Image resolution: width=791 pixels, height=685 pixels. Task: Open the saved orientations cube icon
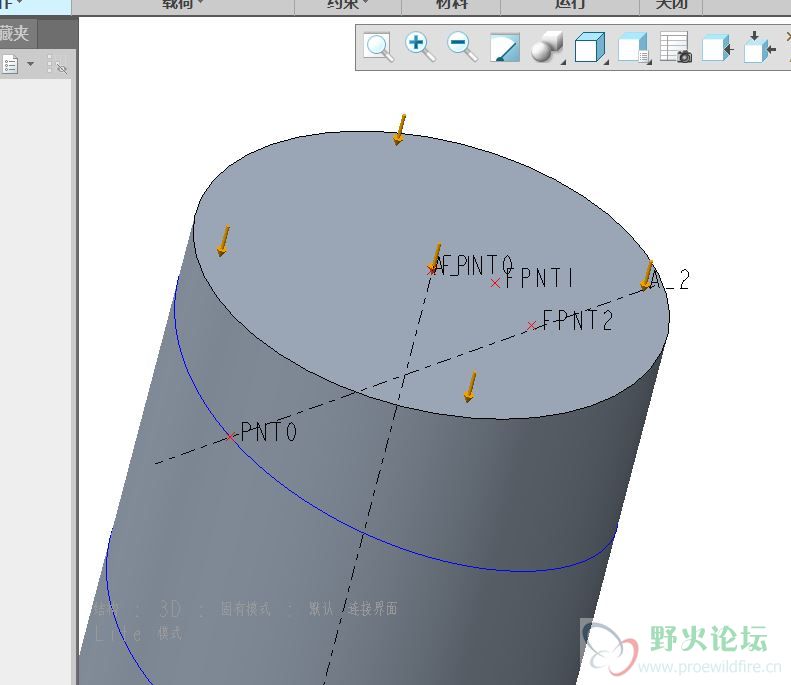pyautogui.click(x=591, y=48)
